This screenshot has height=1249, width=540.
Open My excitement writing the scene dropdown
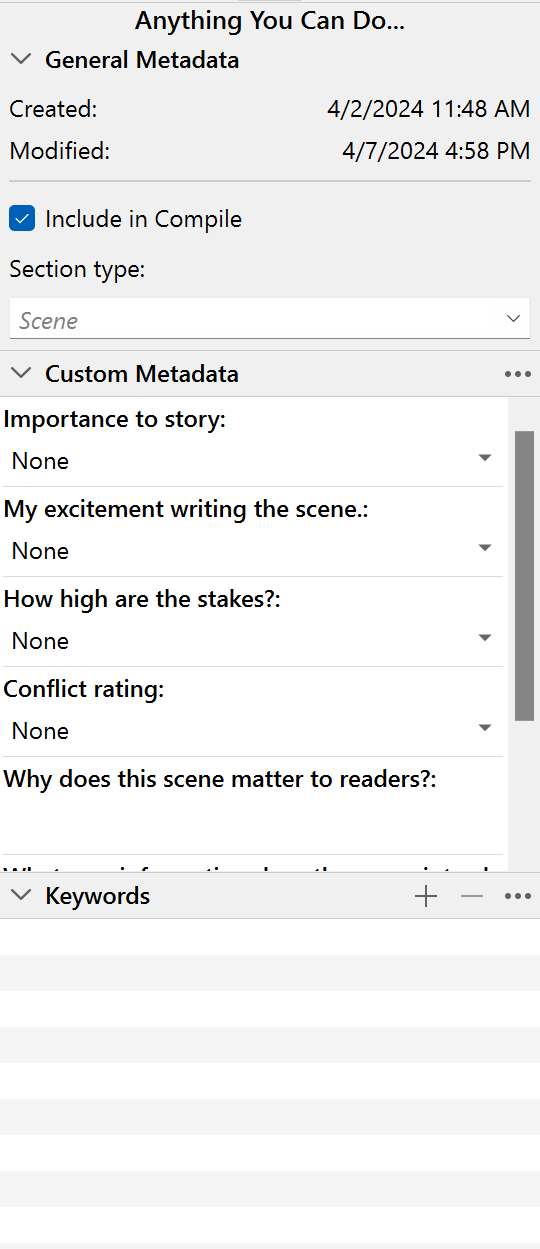coord(253,551)
